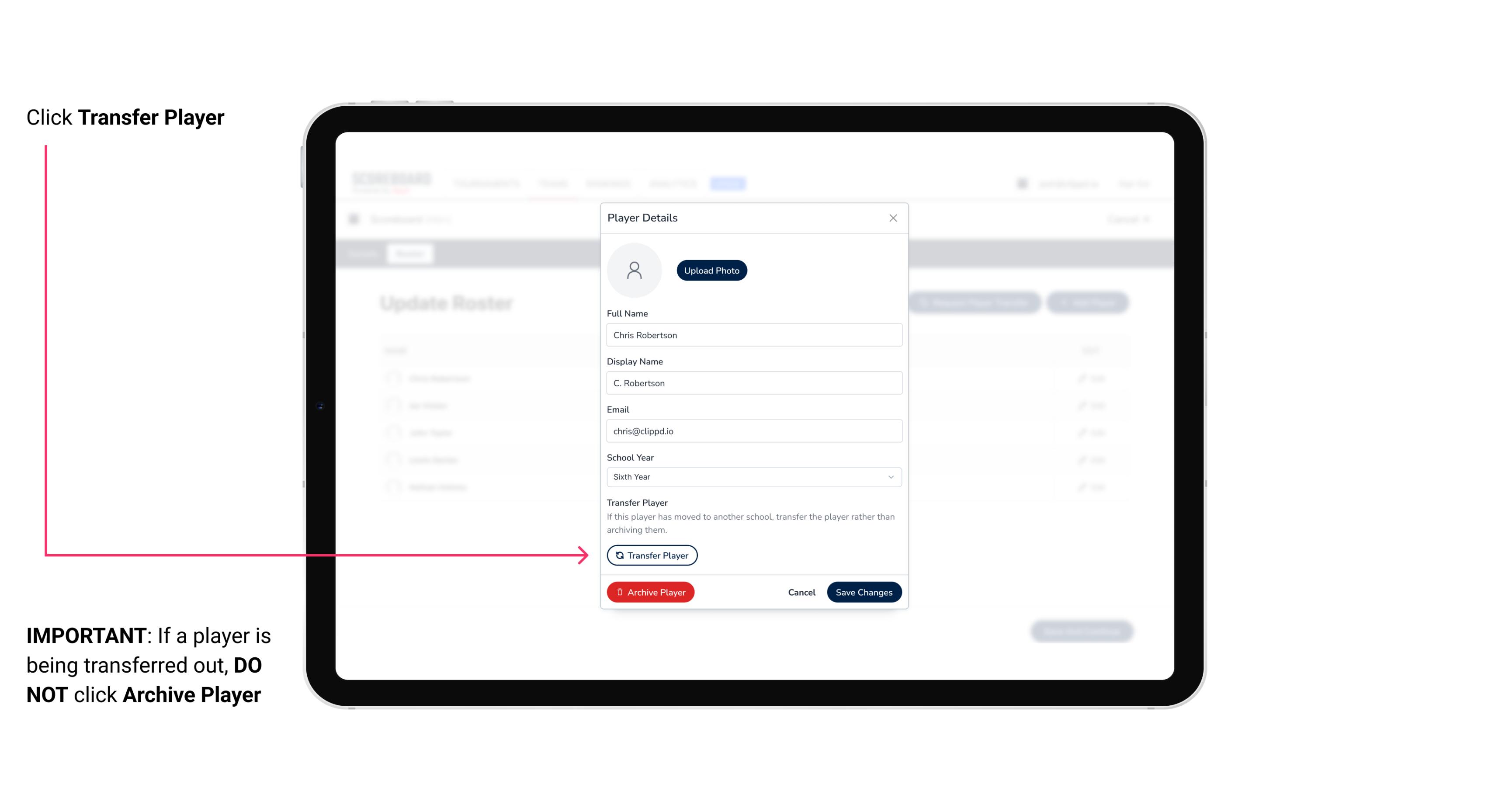Select Sixth Year from school year dropdown
The height and width of the screenshot is (812, 1509).
click(753, 476)
